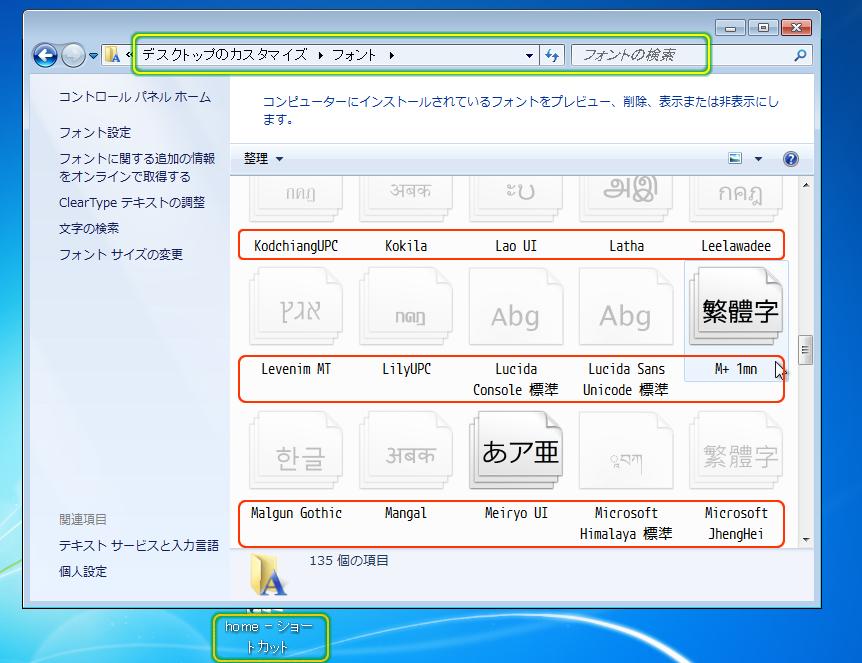Image resolution: width=862 pixels, height=663 pixels.
Task: Select Lucida Sans Unicode font icon
Action: 626,306
